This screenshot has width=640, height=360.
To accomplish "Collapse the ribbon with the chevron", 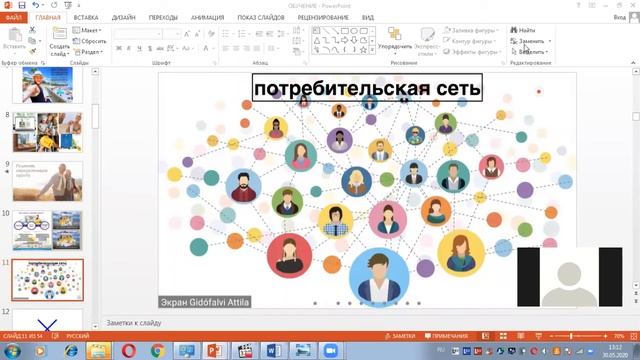I will coord(633,62).
